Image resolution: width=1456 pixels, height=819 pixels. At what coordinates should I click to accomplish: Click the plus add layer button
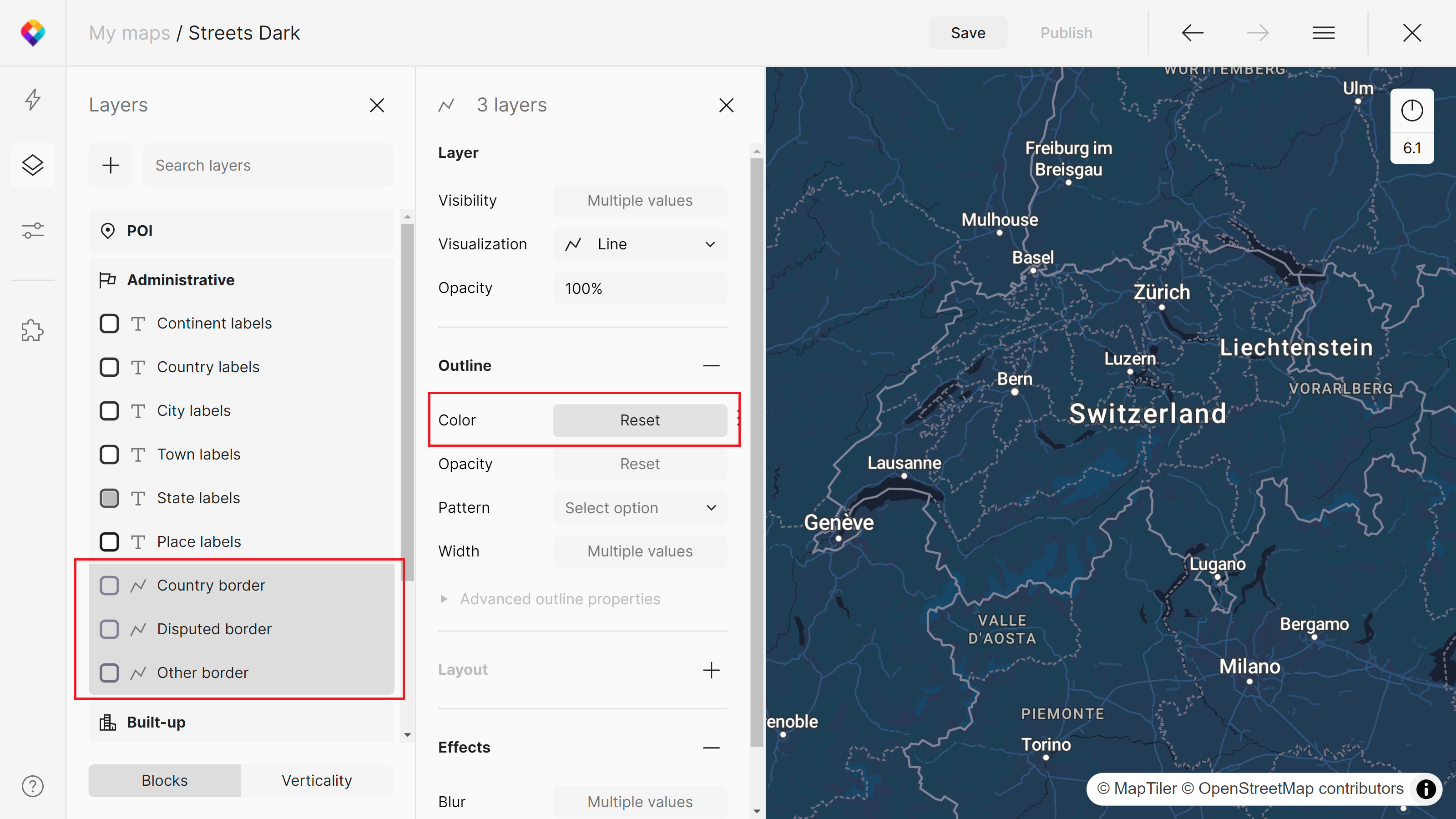[110, 165]
